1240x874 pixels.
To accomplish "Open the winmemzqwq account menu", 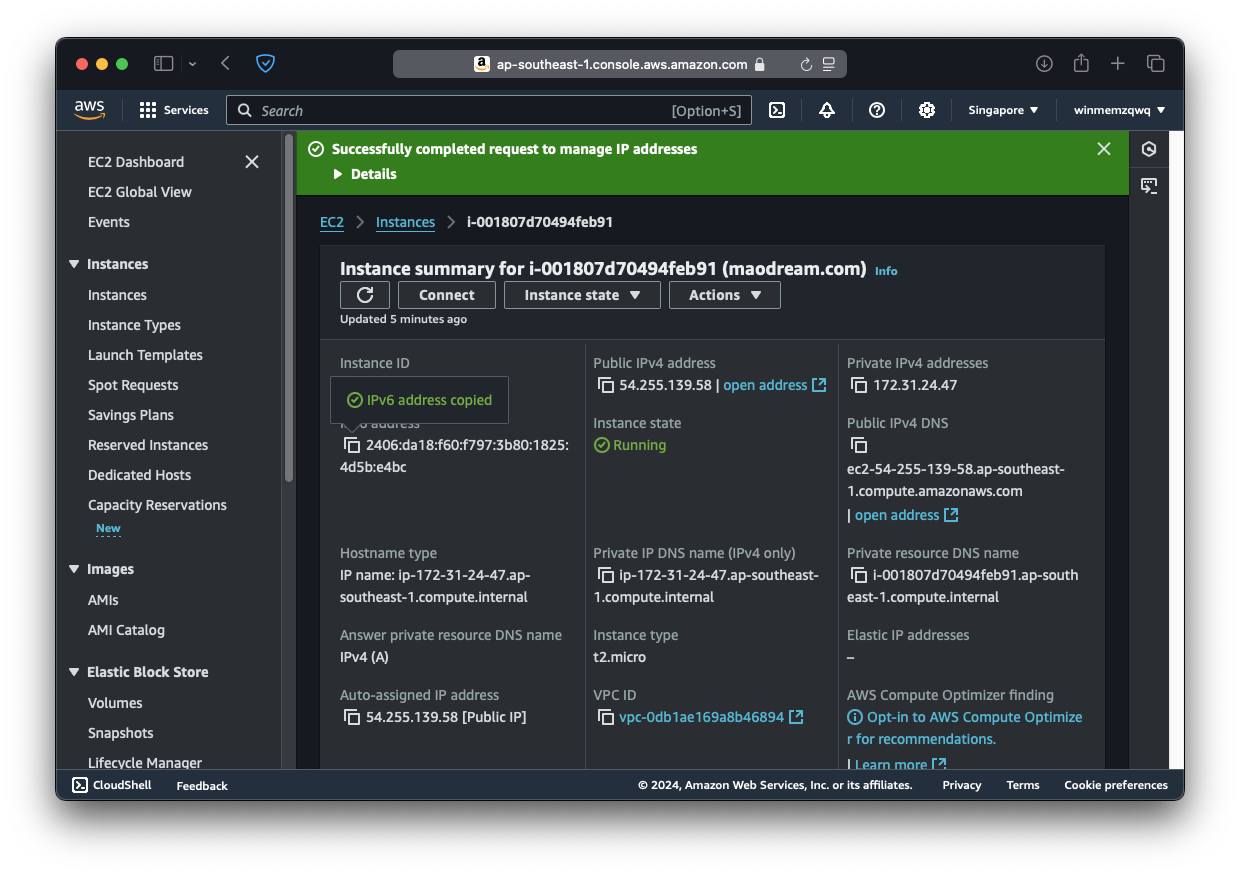I will (x=1119, y=110).
